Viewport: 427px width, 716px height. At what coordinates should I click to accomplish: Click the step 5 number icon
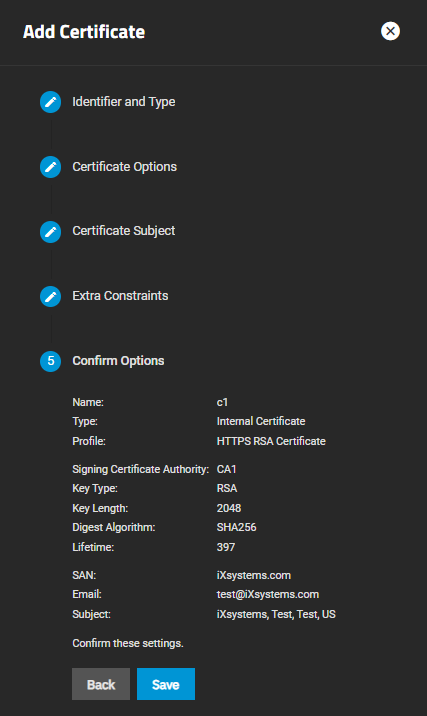(50, 361)
